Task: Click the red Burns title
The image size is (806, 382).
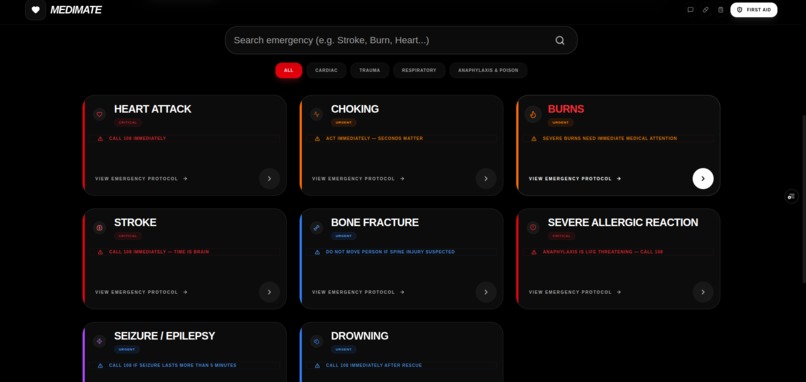Action: (x=566, y=109)
